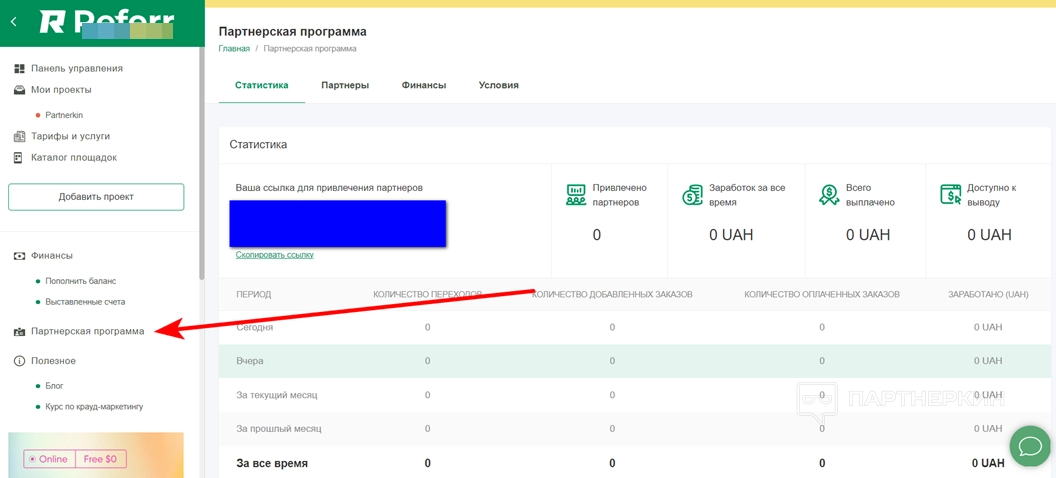
Task: Open Мои проекты in sidebar
Action: [61, 90]
